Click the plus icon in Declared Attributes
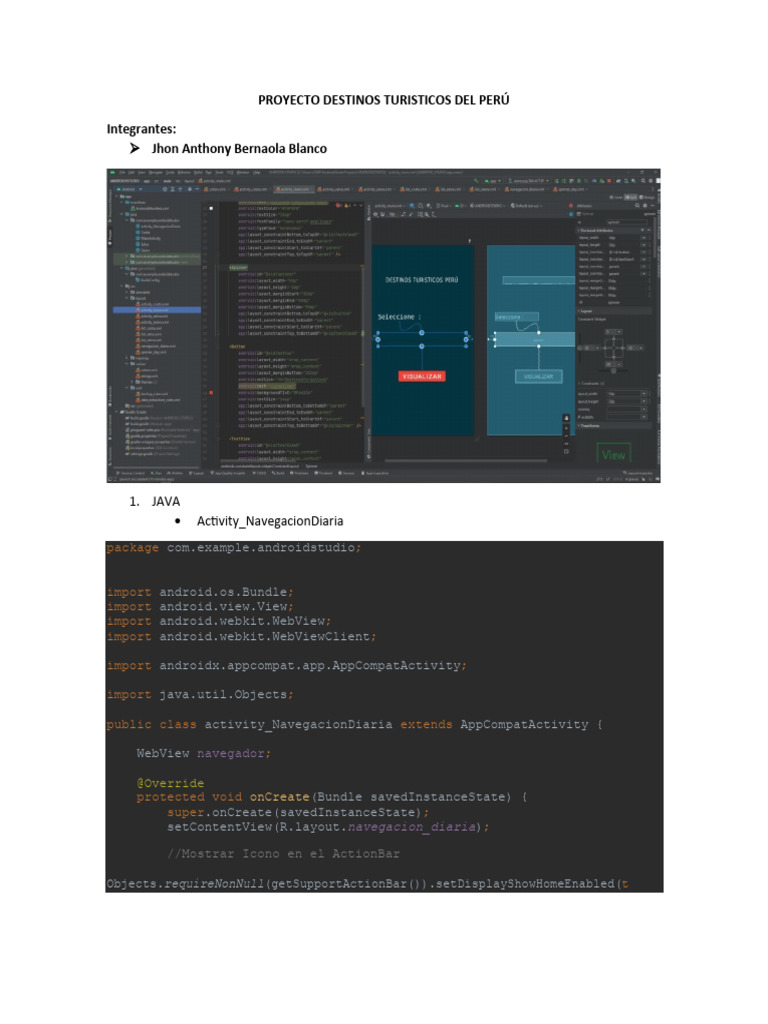 tap(642, 230)
